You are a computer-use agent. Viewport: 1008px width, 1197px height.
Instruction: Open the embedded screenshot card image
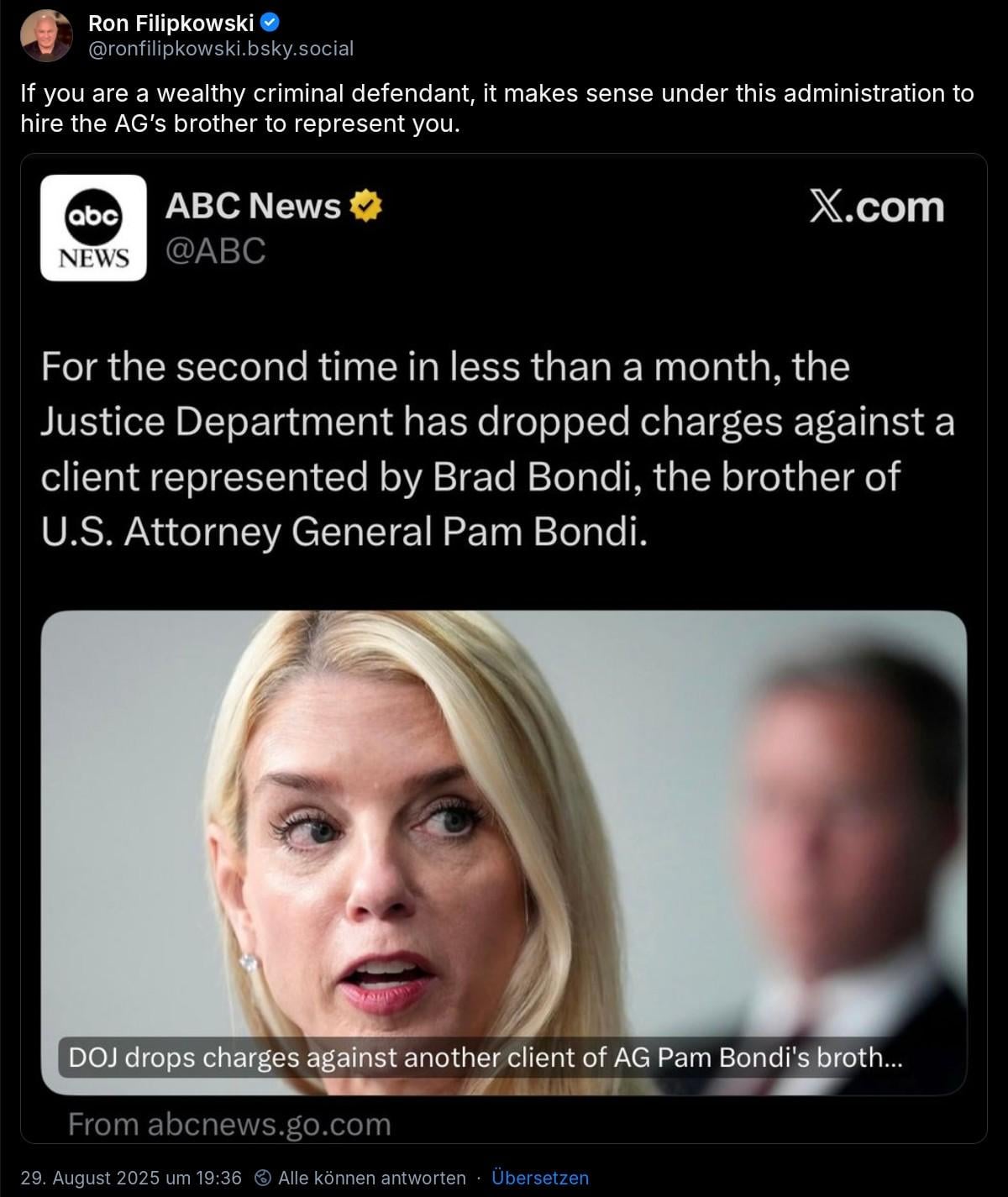[x=504, y=648]
